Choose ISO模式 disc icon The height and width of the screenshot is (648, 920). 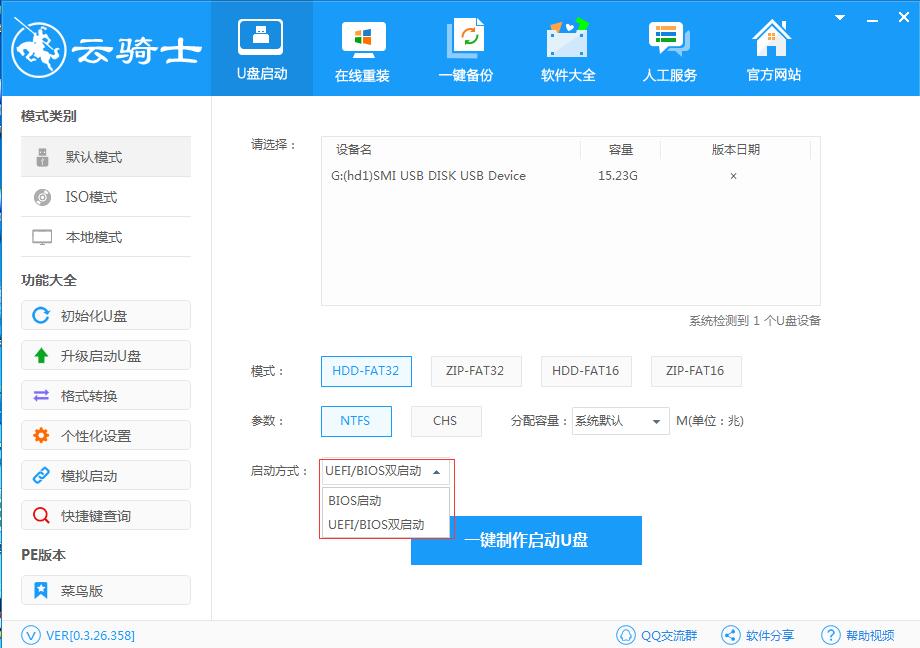point(42,197)
